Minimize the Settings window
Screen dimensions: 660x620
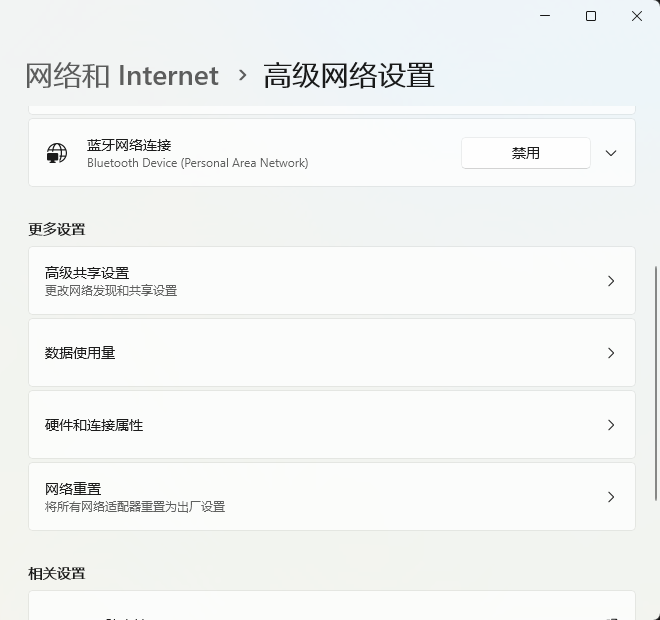[545, 16]
